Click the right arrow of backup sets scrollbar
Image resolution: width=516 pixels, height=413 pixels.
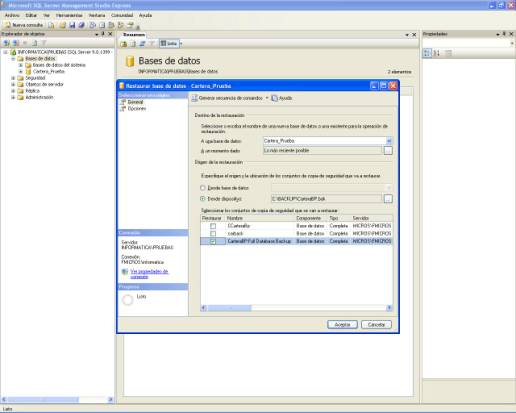point(389,308)
